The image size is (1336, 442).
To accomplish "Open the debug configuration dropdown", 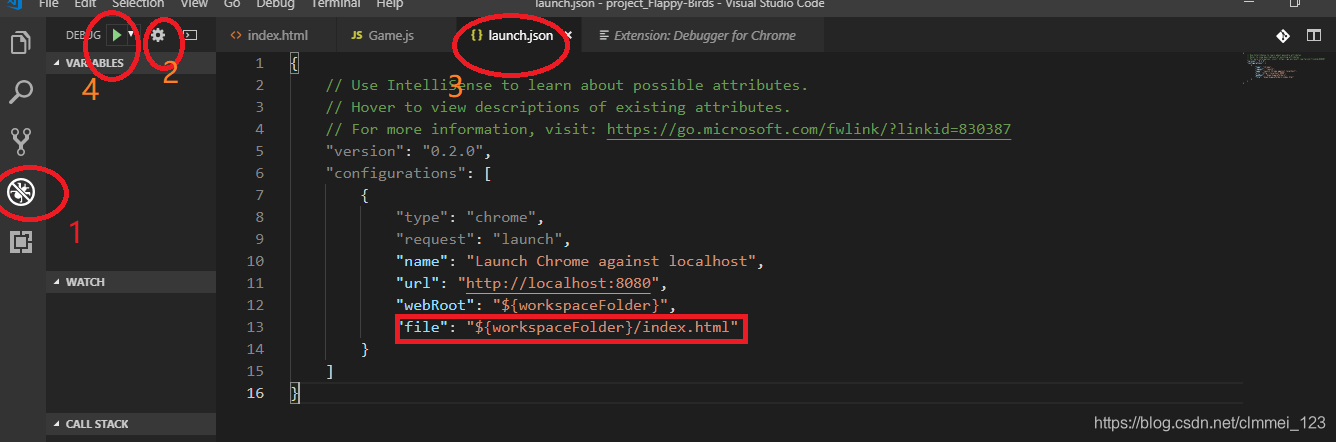I will click(x=131, y=35).
